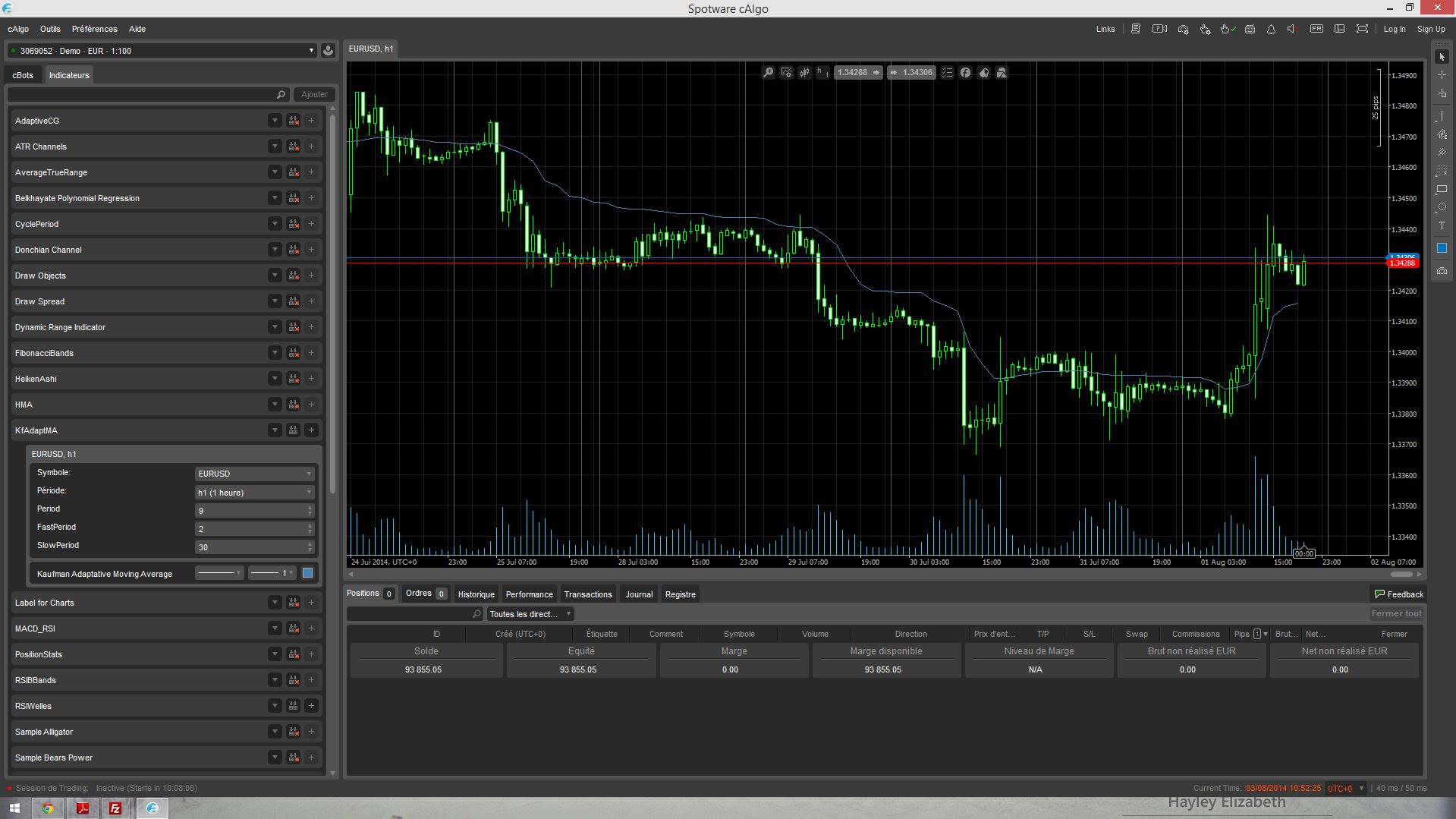Open FileZilla from the Windows taskbar
The width and height of the screenshot is (1456, 819).
[115, 808]
